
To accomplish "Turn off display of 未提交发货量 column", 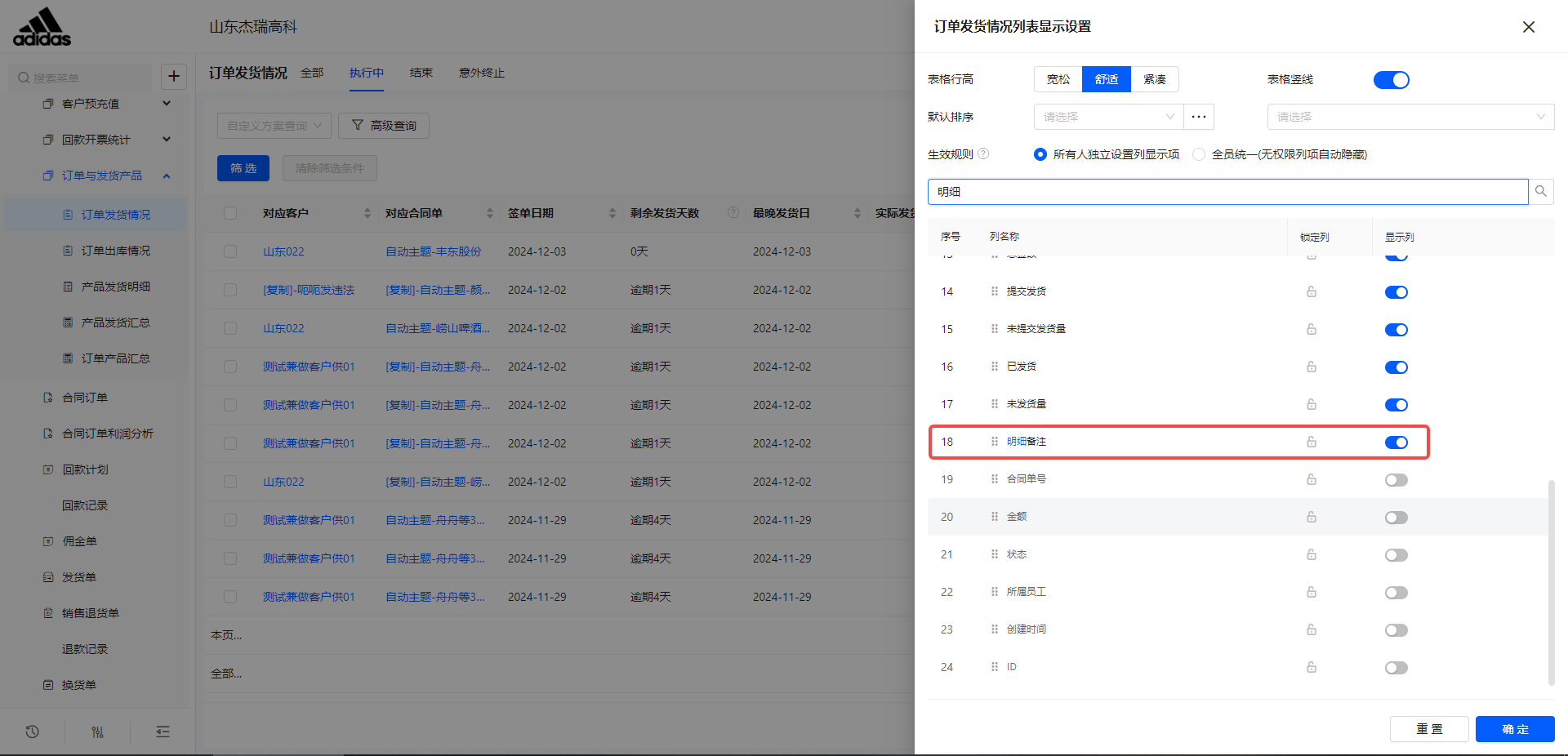I will click(1396, 330).
